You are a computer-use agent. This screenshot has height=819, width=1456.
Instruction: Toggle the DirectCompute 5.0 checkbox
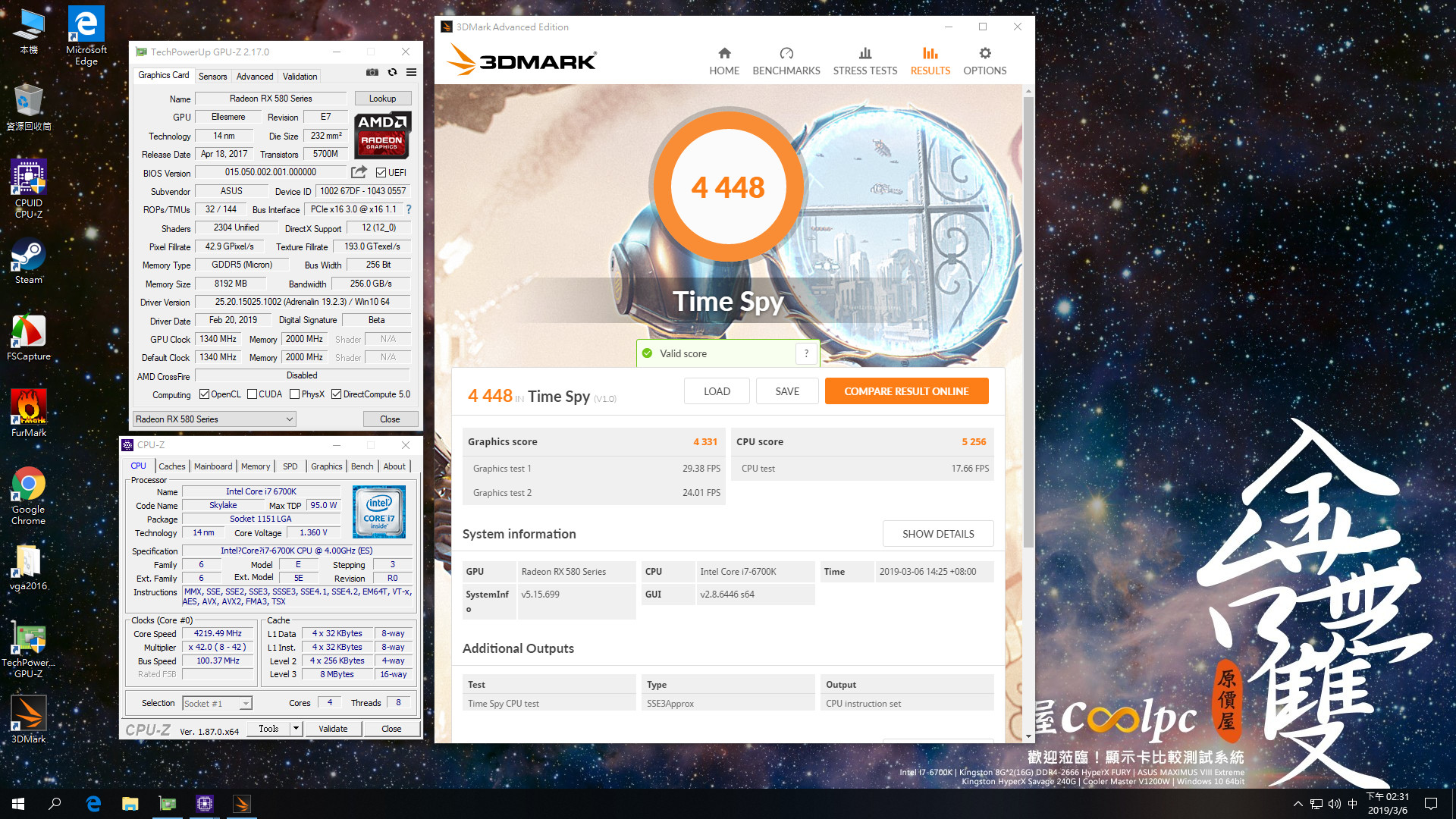336,394
